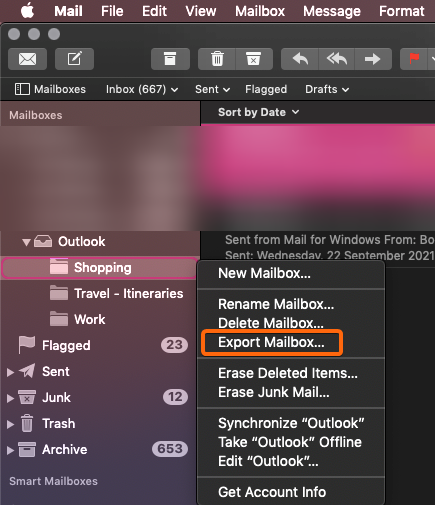
Task: Reply All with the double arrow icon
Action: point(337,59)
